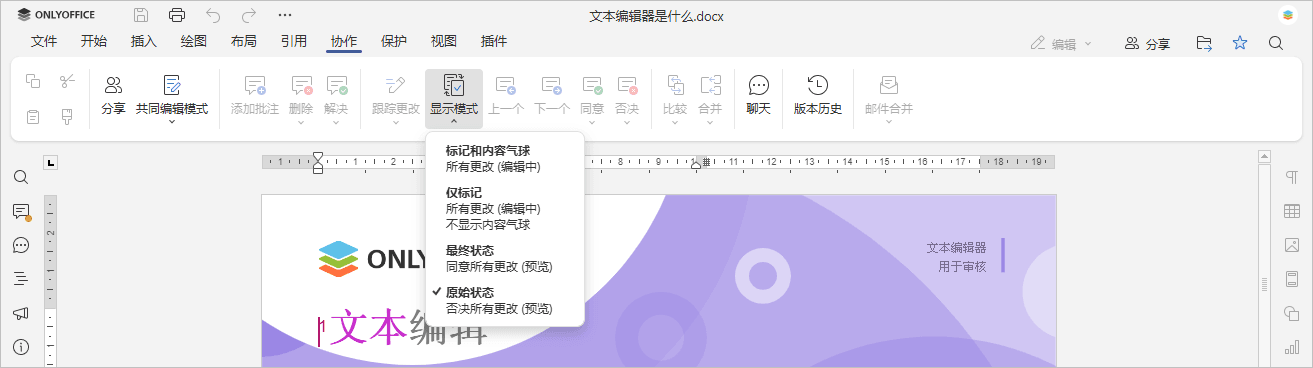Open table settings in right sidebar

(x=1291, y=211)
